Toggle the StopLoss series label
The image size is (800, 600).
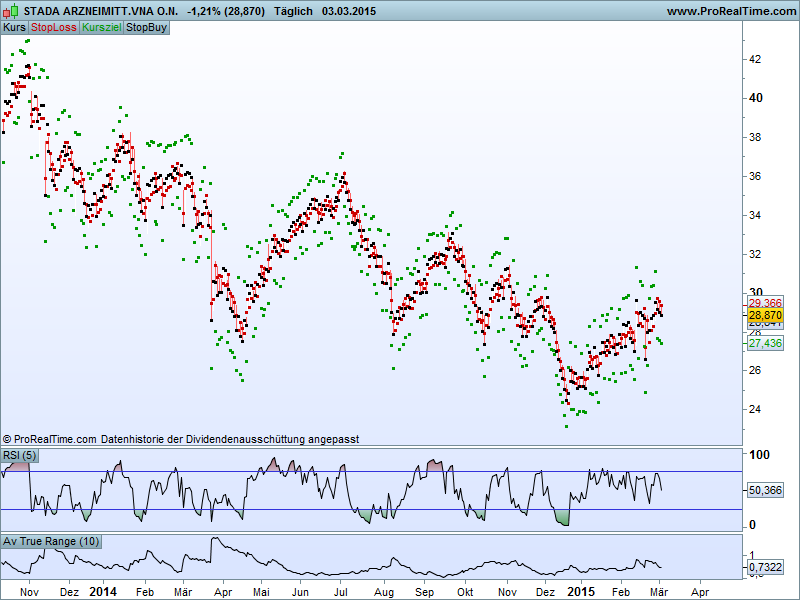(53, 27)
